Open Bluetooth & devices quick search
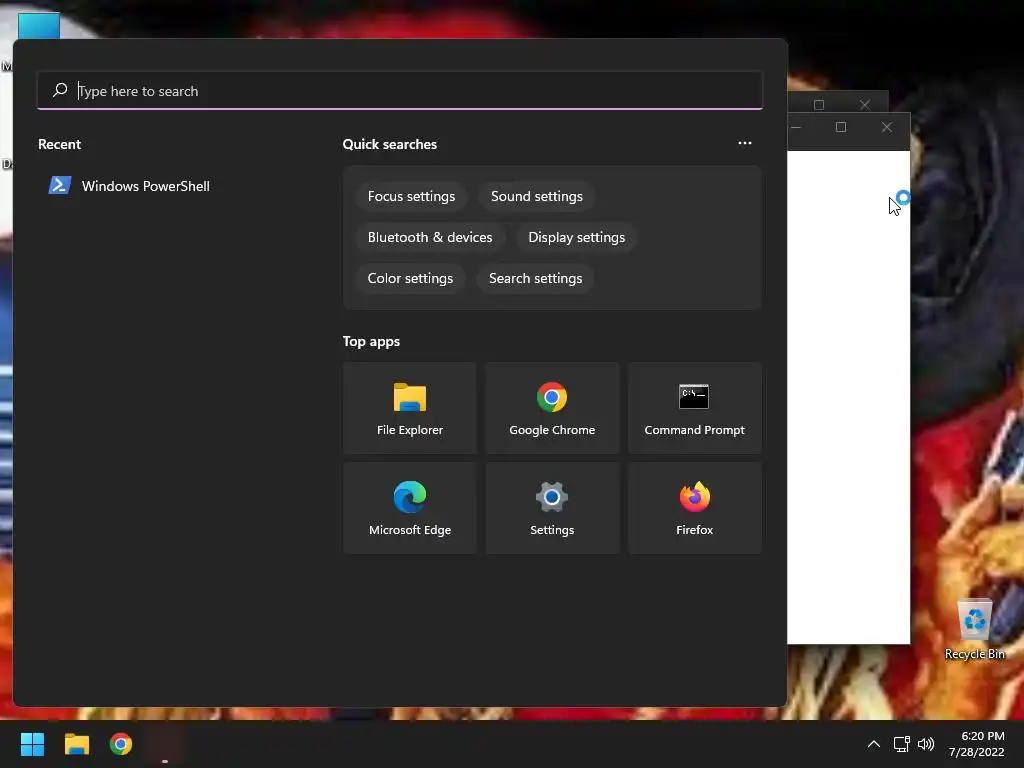Screen dimensions: 1024x768 point(430,238)
